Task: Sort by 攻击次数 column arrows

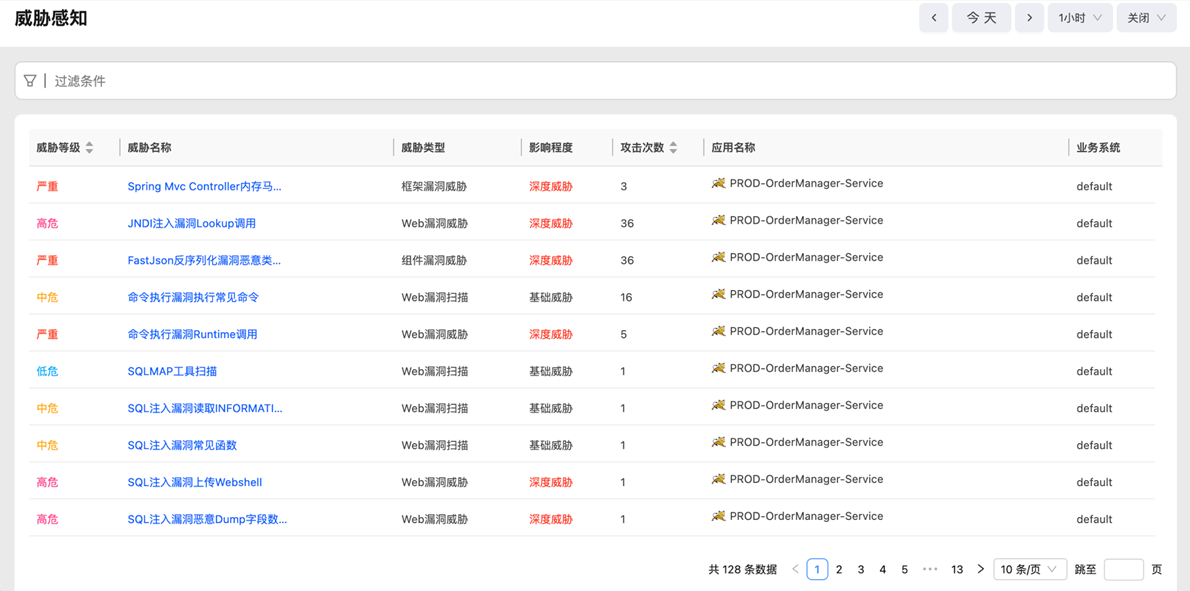Action: point(673,148)
